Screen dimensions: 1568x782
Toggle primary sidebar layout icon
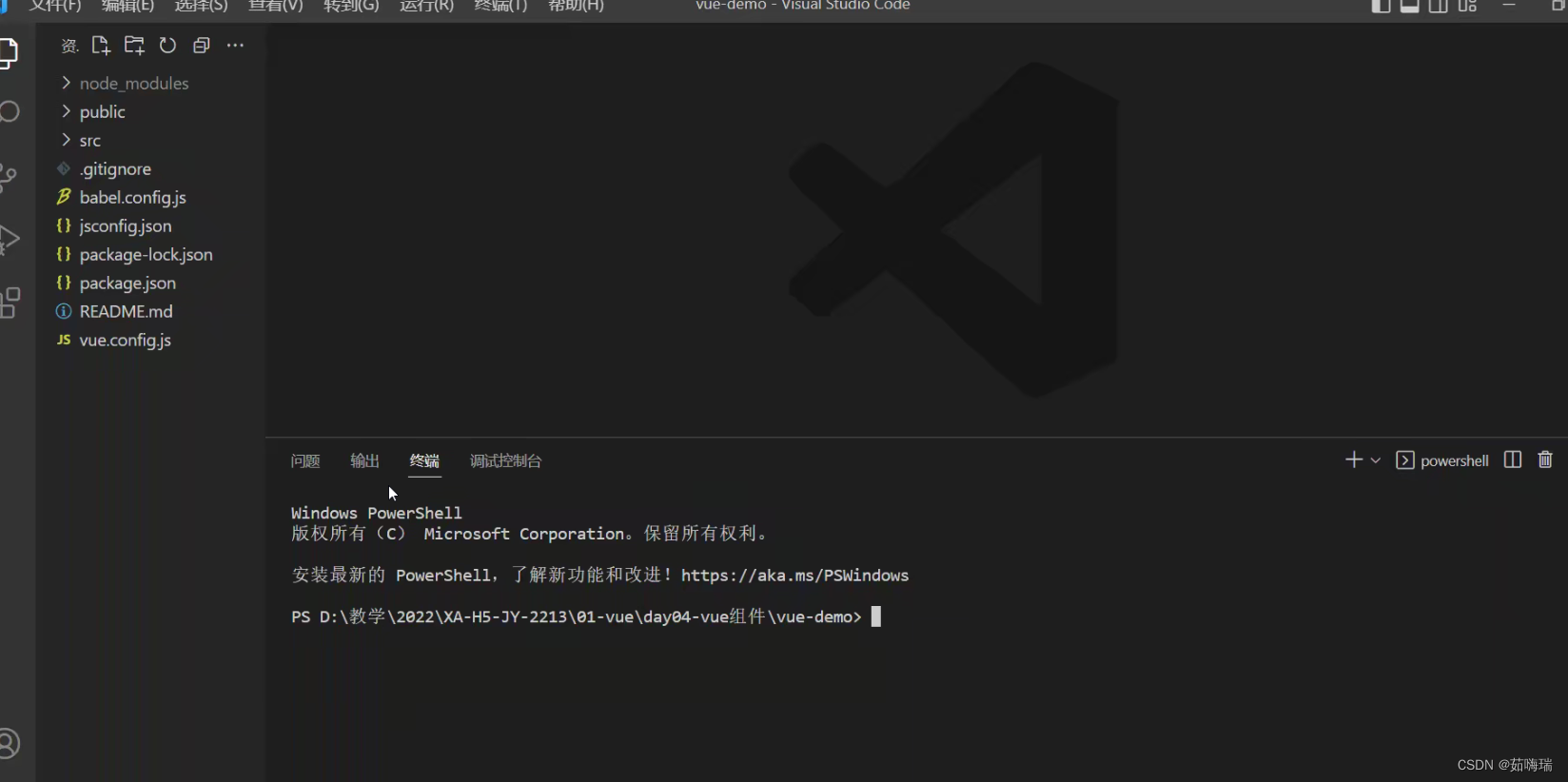click(x=1381, y=6)
